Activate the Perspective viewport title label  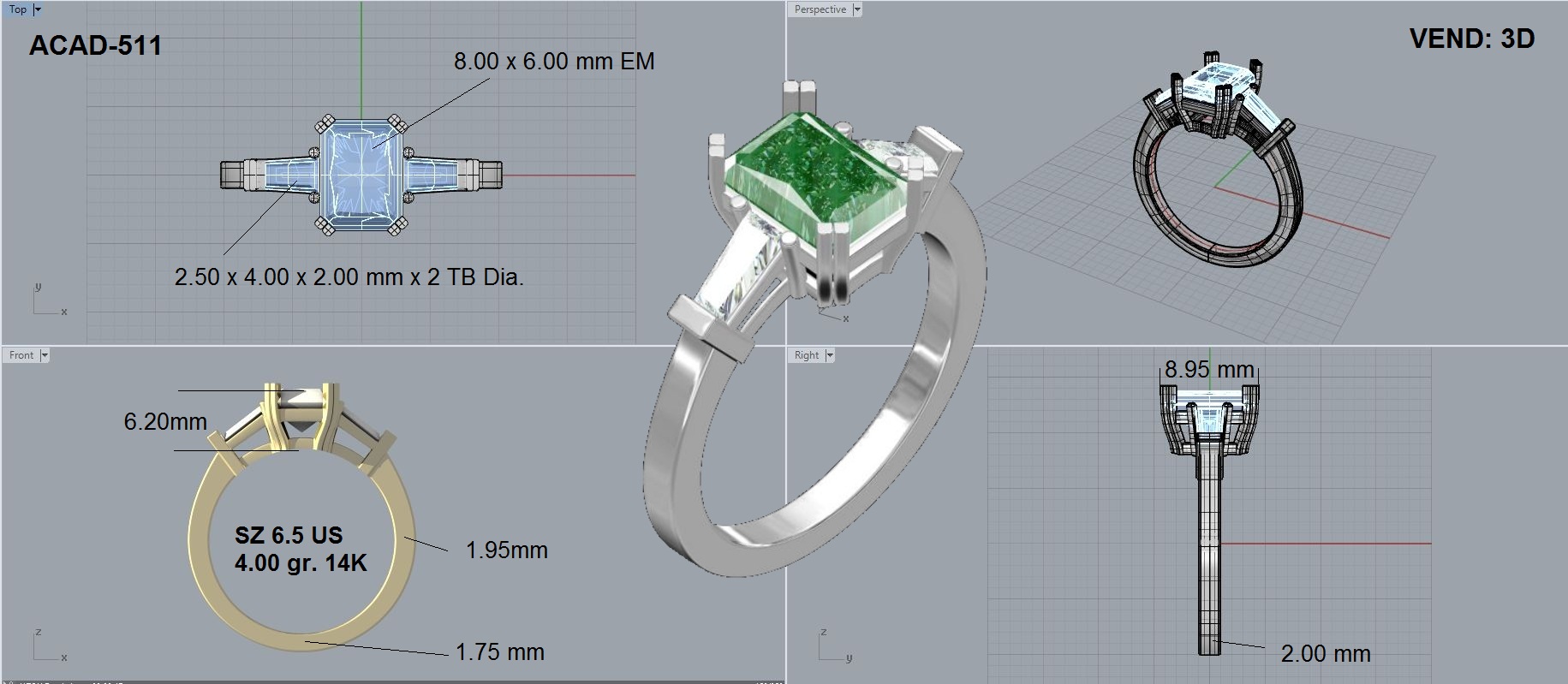[x=820, y=9]
